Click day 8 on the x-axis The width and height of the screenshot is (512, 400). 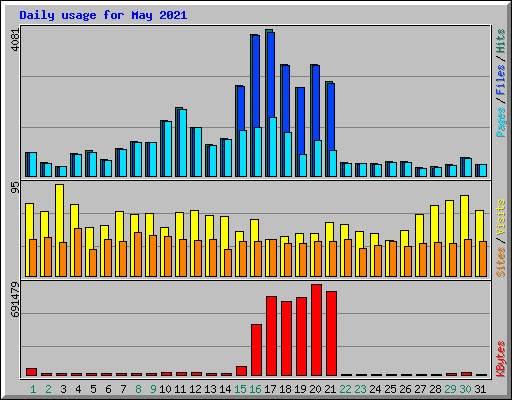(138, 389)
